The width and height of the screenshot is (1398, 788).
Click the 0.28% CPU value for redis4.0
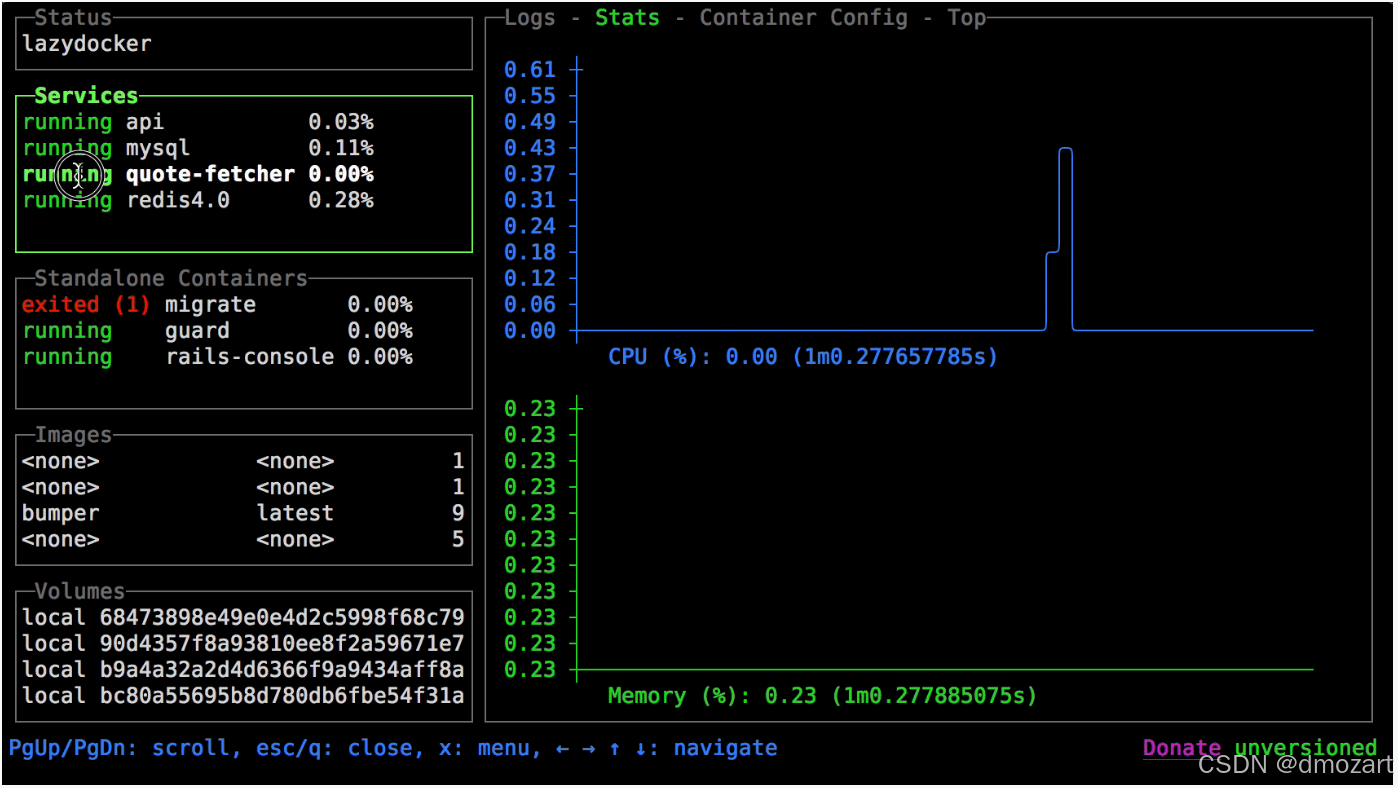click(x=341, y=200)
